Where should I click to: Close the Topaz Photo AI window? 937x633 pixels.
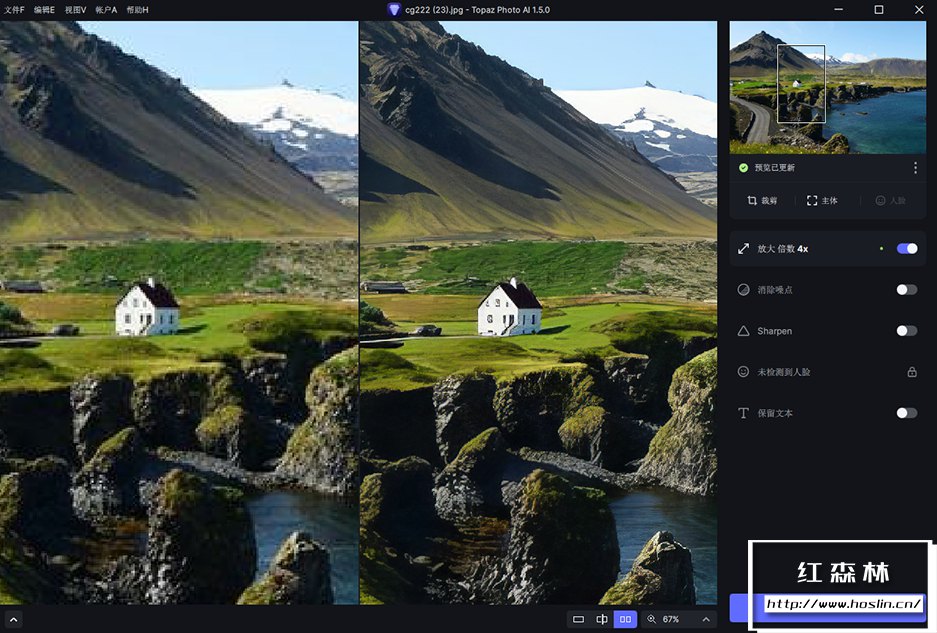(919, 10)
